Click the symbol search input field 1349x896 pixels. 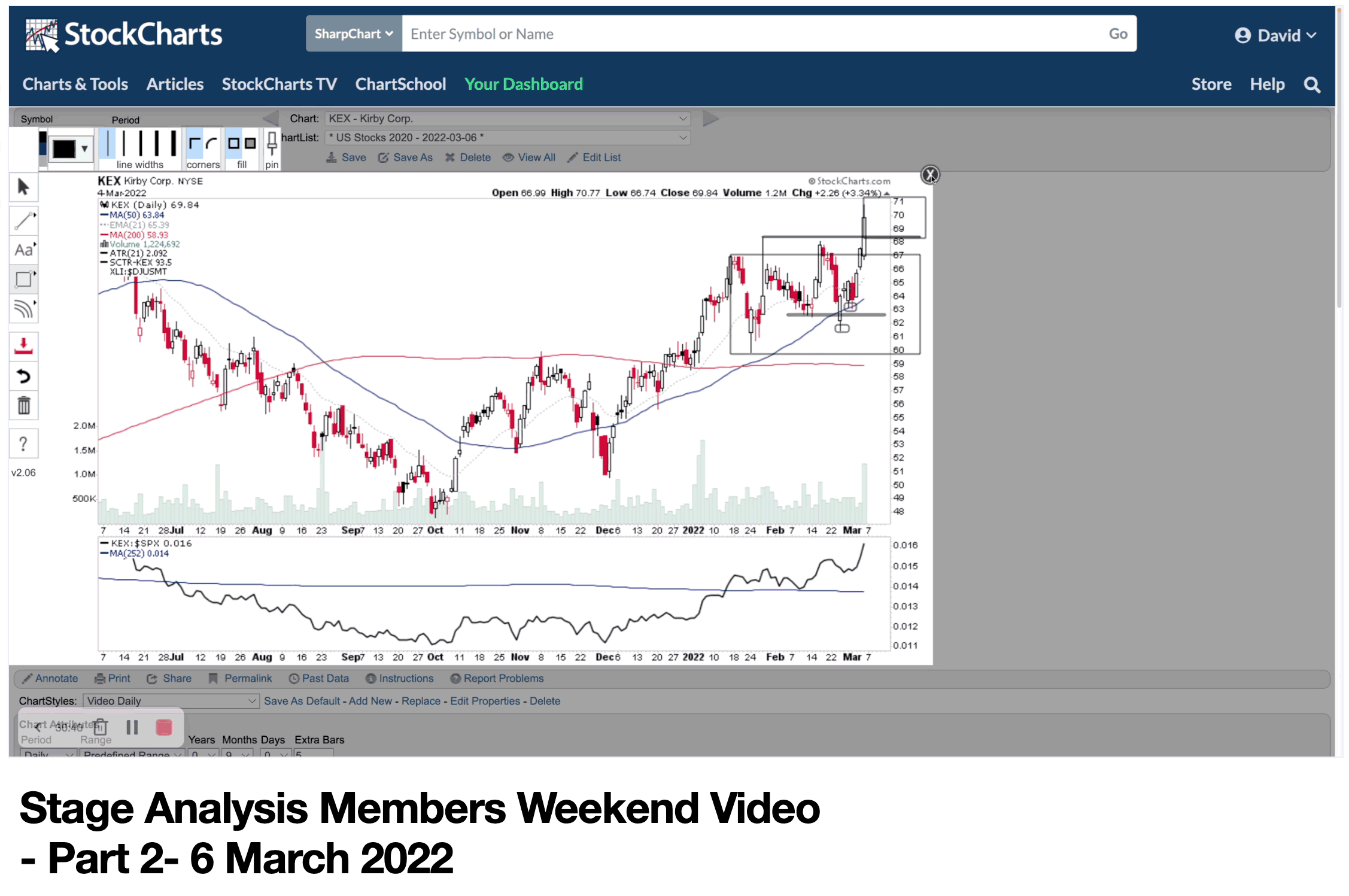[x=751, y=34]
